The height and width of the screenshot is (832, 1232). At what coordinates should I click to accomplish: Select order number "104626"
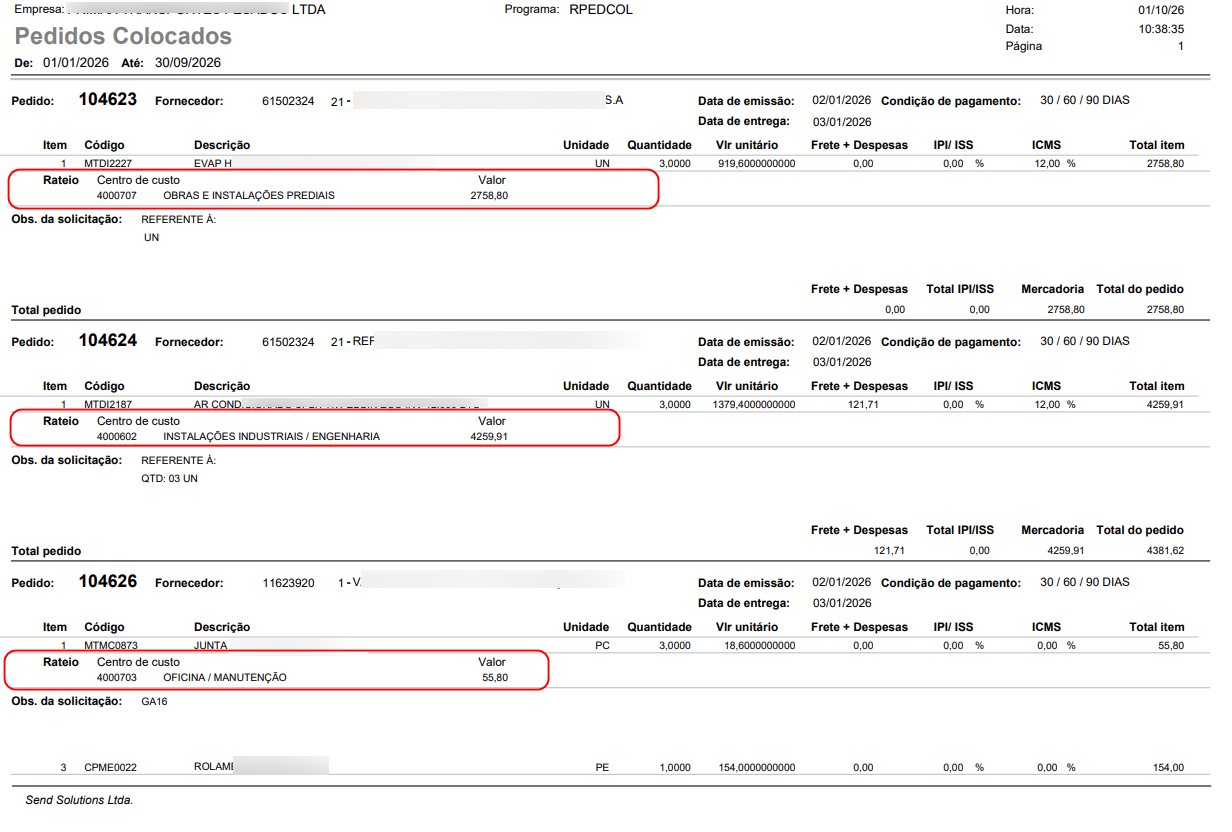pos(108,581)
